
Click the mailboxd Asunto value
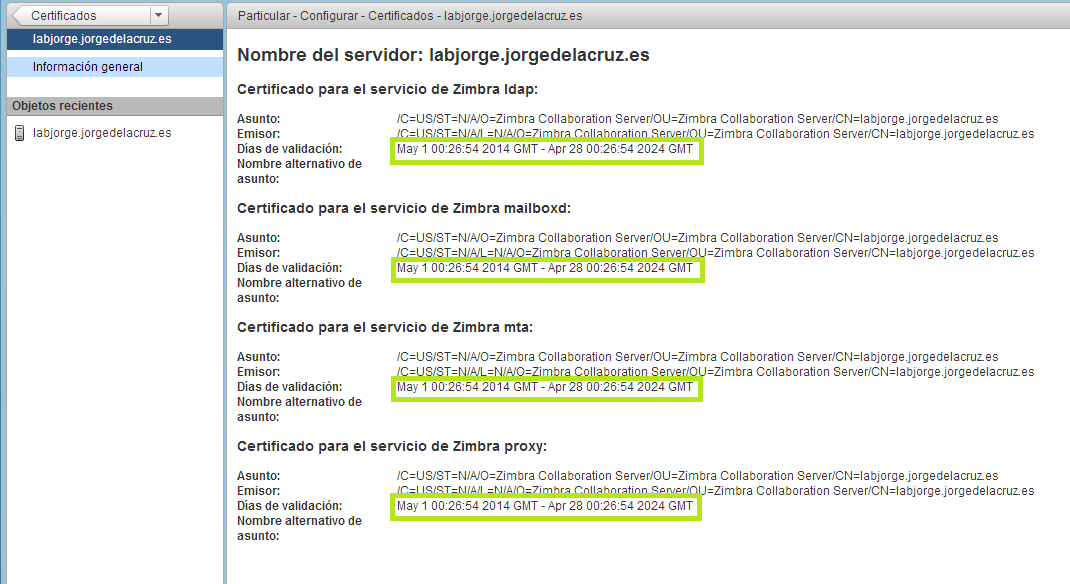pos(697,238)
